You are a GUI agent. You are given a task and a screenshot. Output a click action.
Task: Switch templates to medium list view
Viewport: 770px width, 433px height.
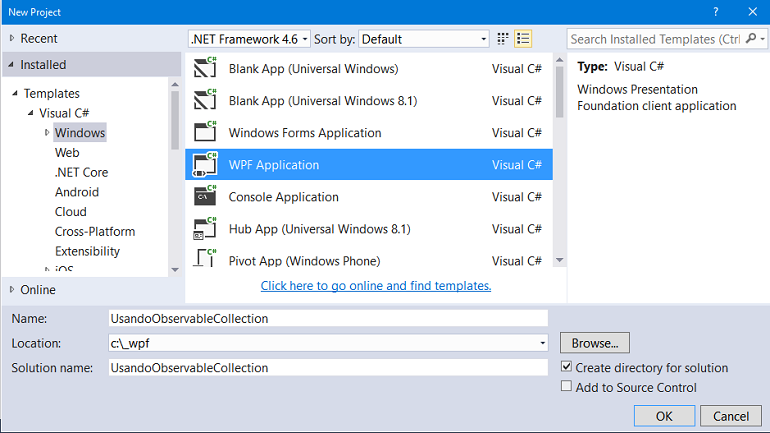(523, 39)
